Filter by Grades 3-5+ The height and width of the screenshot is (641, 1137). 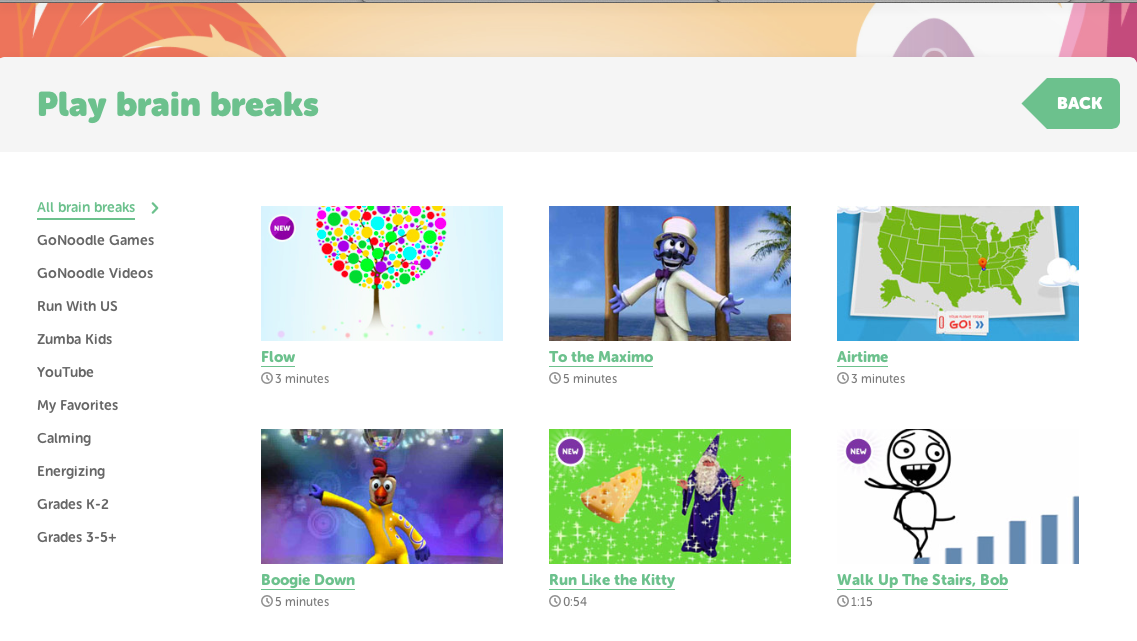[x=77, y=537]
